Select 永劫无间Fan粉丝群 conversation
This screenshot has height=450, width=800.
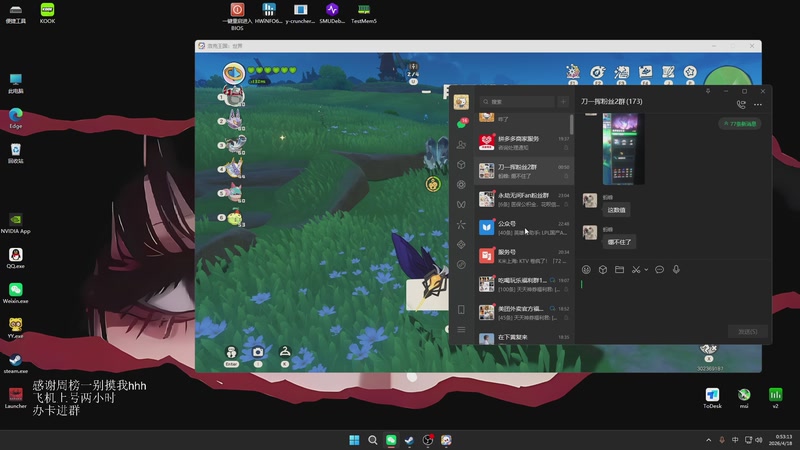click(x=524, y=199)
